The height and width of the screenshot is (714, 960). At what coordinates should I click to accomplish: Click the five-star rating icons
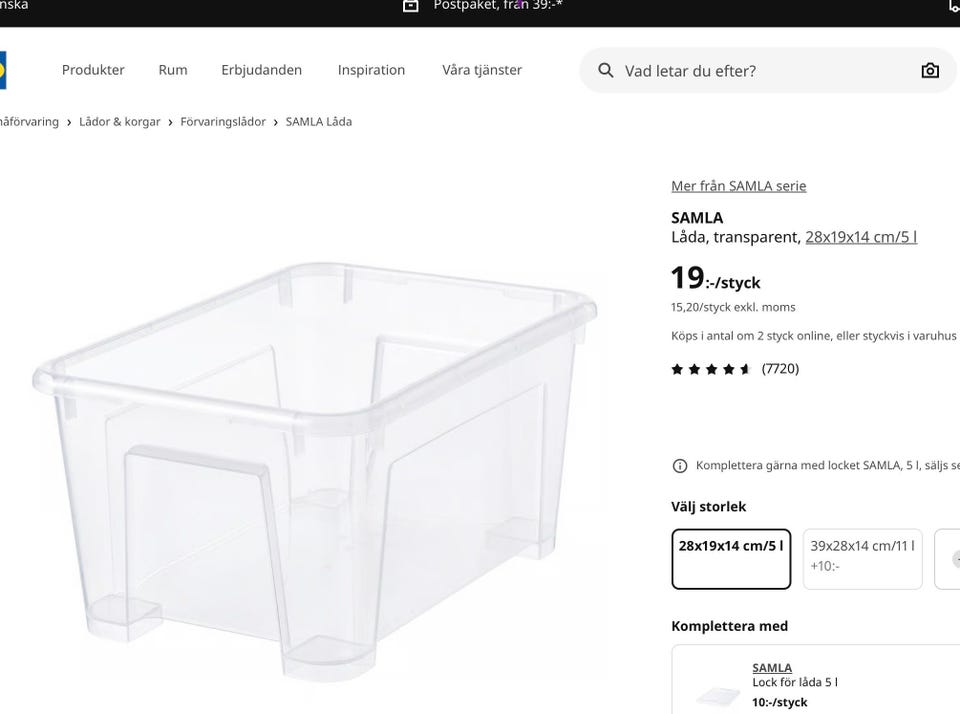[x=711, y=369]
